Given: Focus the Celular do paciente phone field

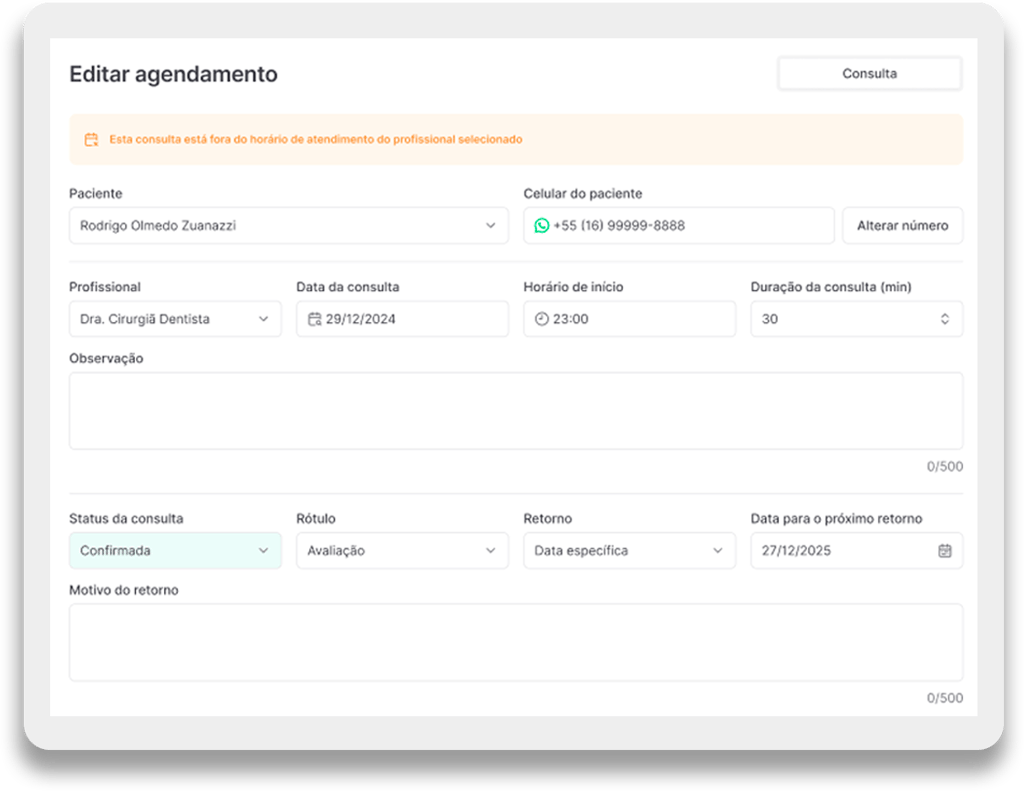Looking at the screenshot, I should (x=679, y=225).
